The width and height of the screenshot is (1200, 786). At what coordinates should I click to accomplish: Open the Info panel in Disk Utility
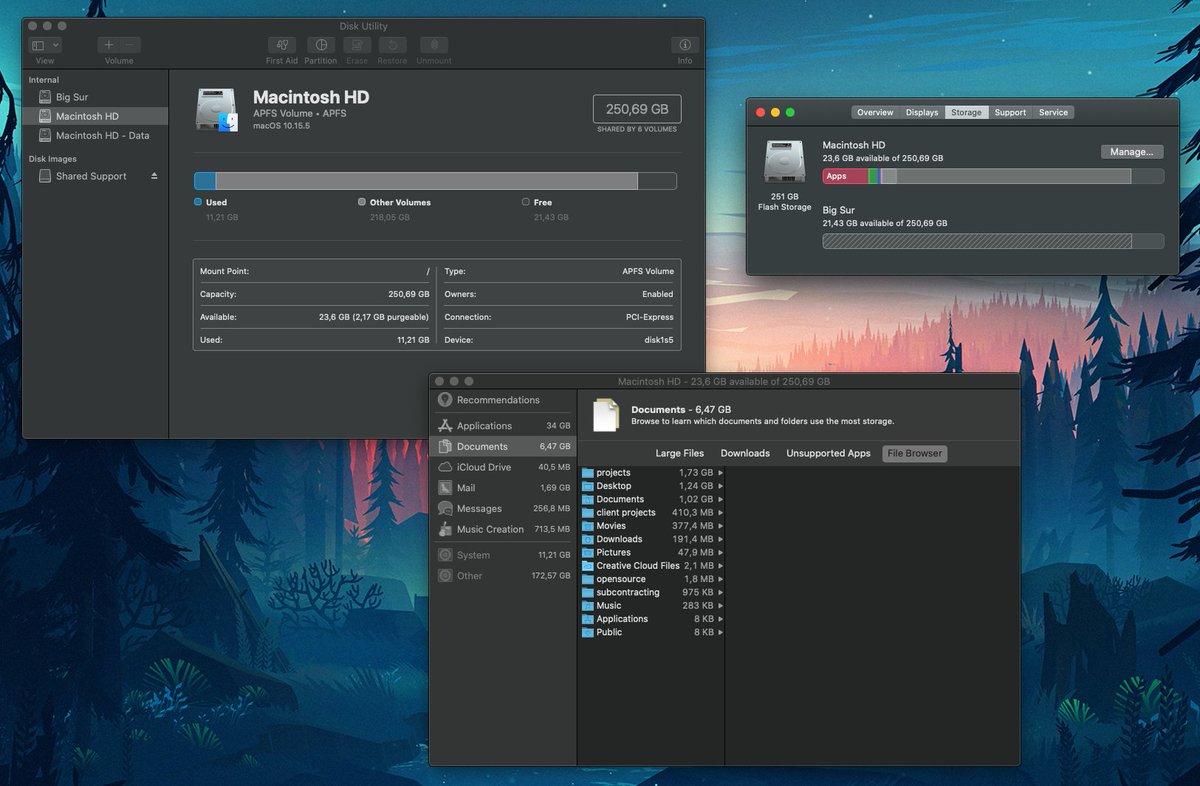click(x=684, y=47)
